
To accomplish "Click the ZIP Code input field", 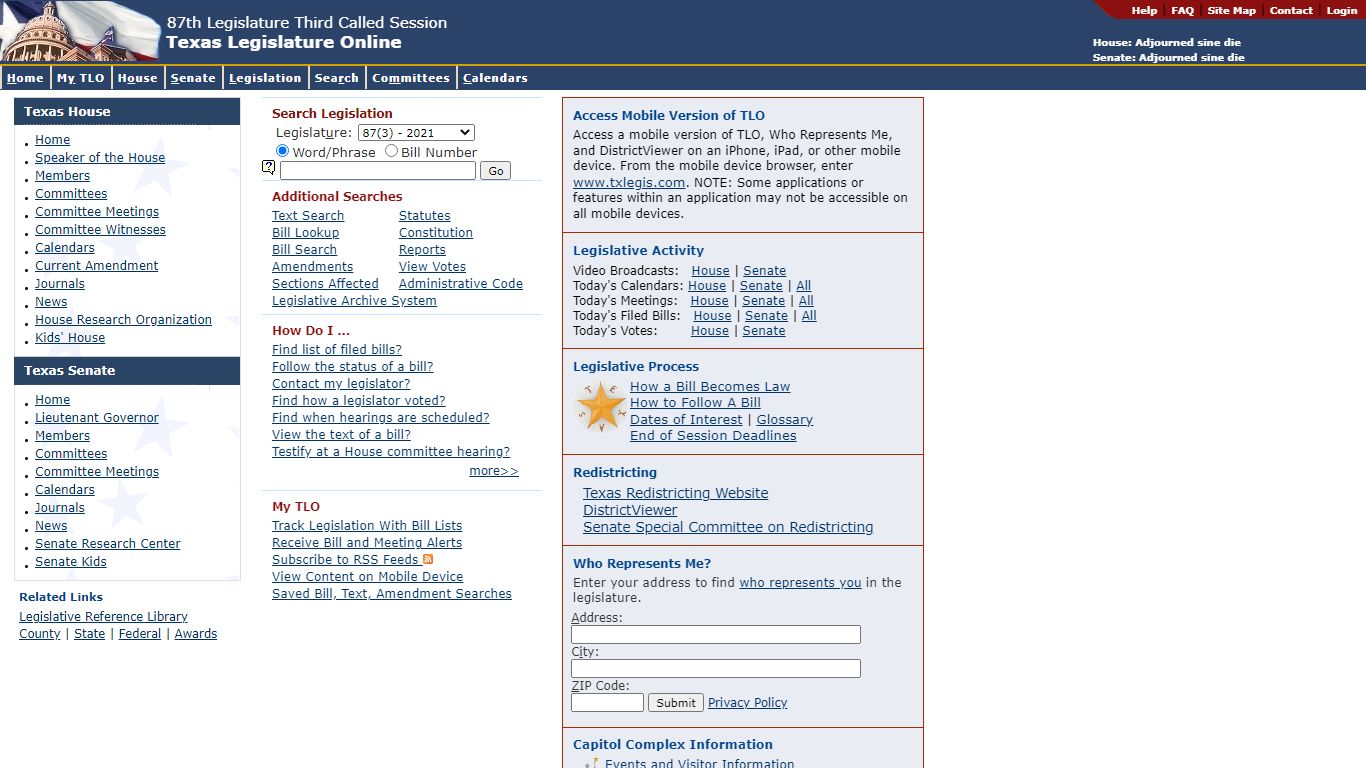I will (607, 703).
